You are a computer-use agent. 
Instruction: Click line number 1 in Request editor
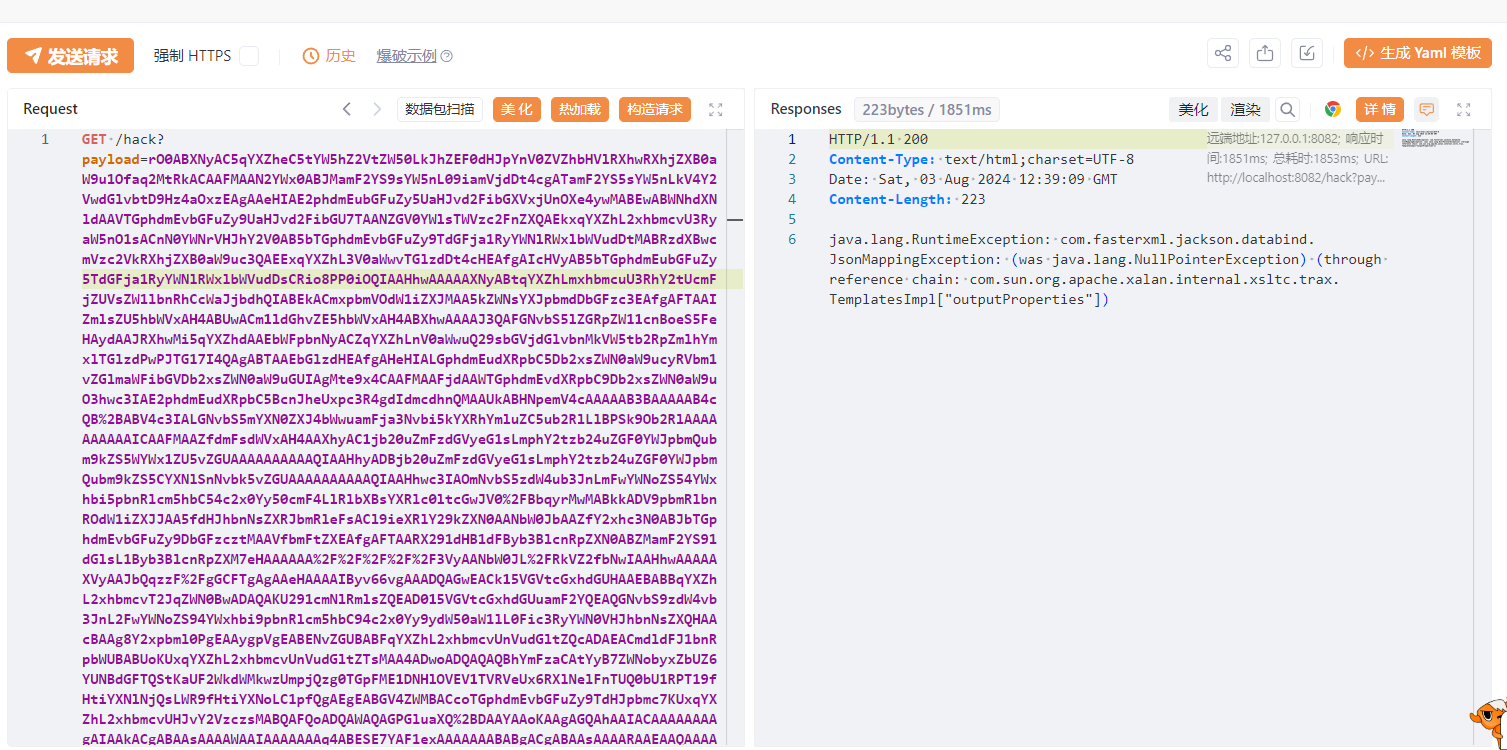point(45,139)
